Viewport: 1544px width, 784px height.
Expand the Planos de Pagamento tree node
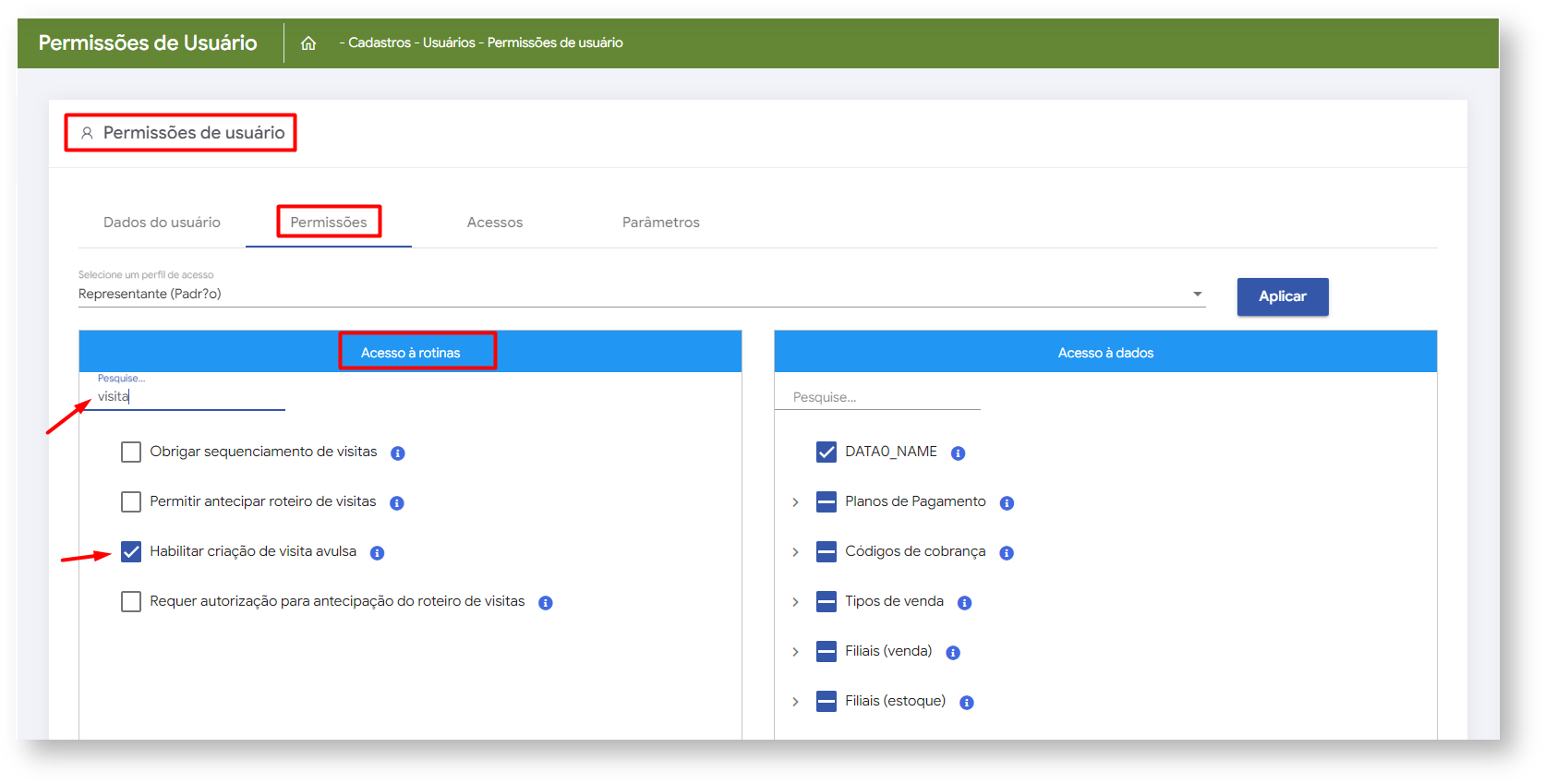[x=795, y=502]
